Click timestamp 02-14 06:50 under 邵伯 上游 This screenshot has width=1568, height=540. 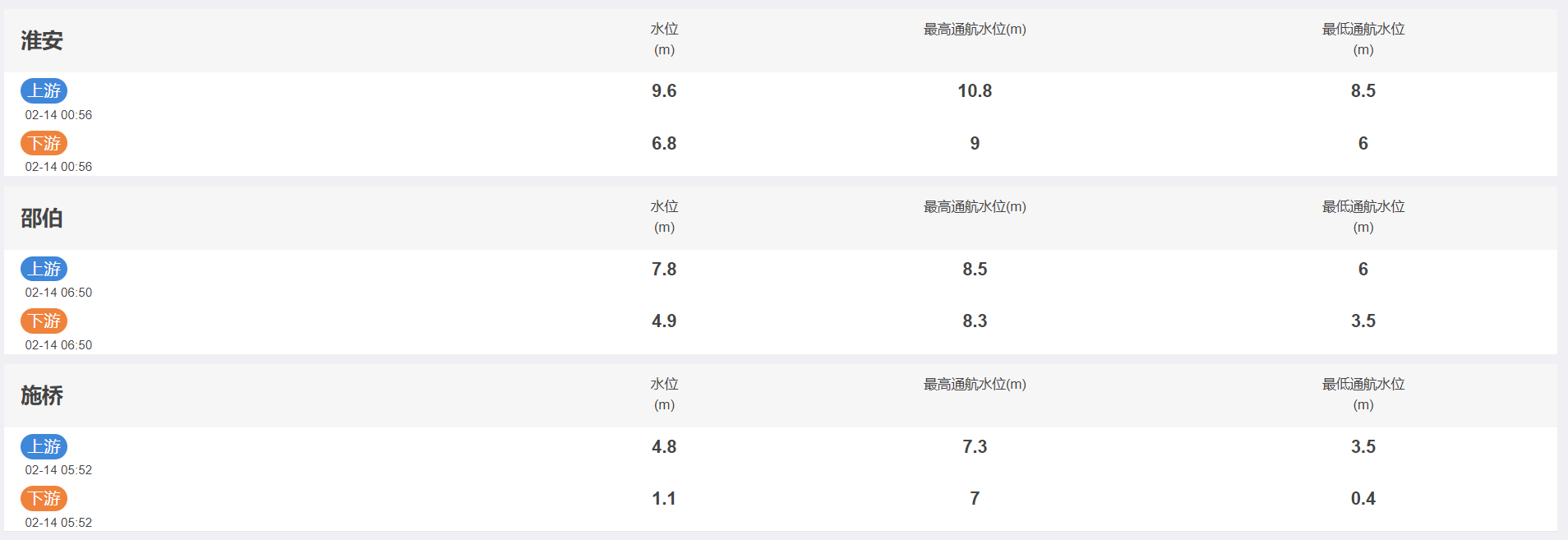click(x=58, y=293)
